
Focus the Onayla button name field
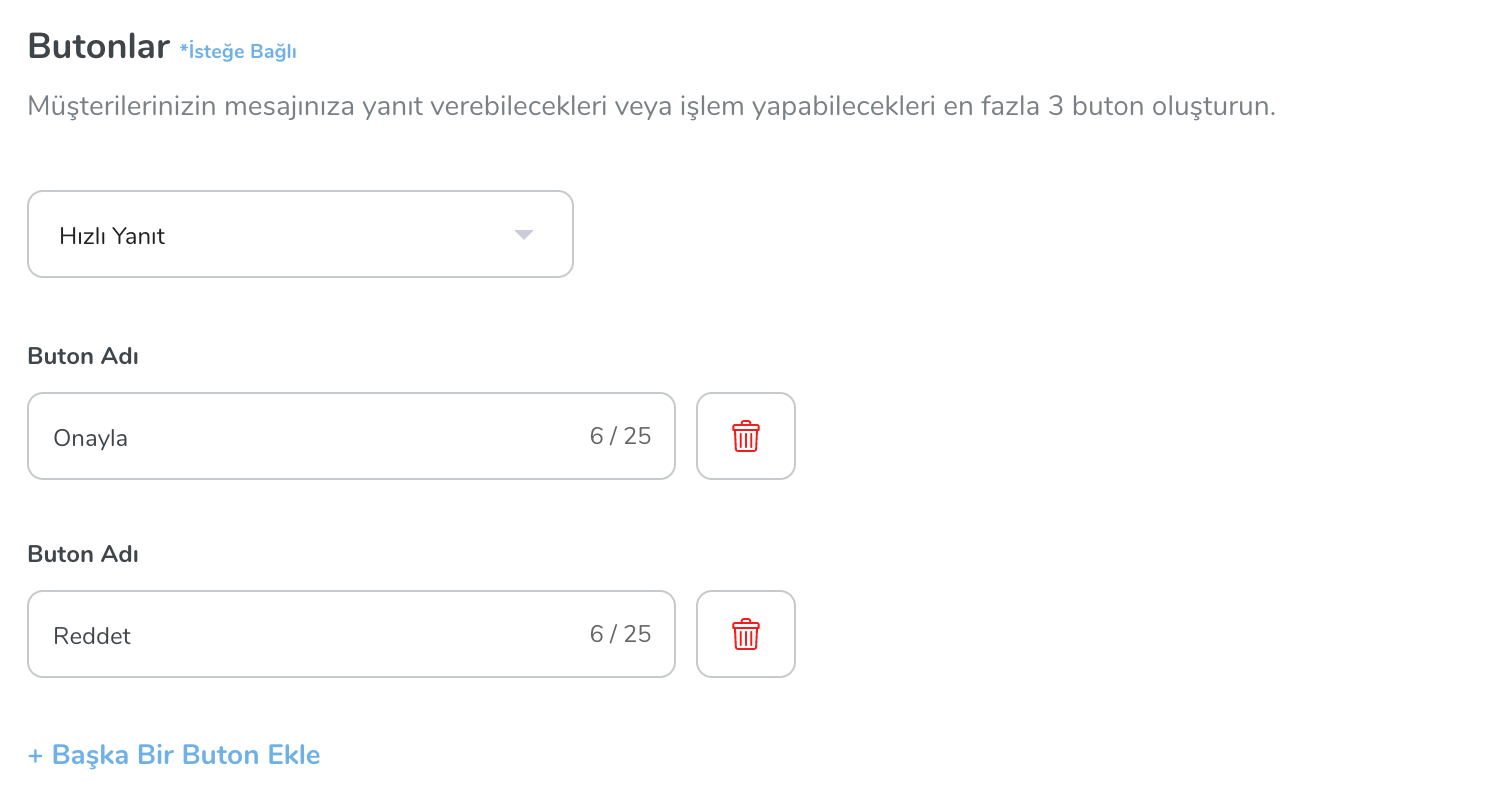pos(351,436)
